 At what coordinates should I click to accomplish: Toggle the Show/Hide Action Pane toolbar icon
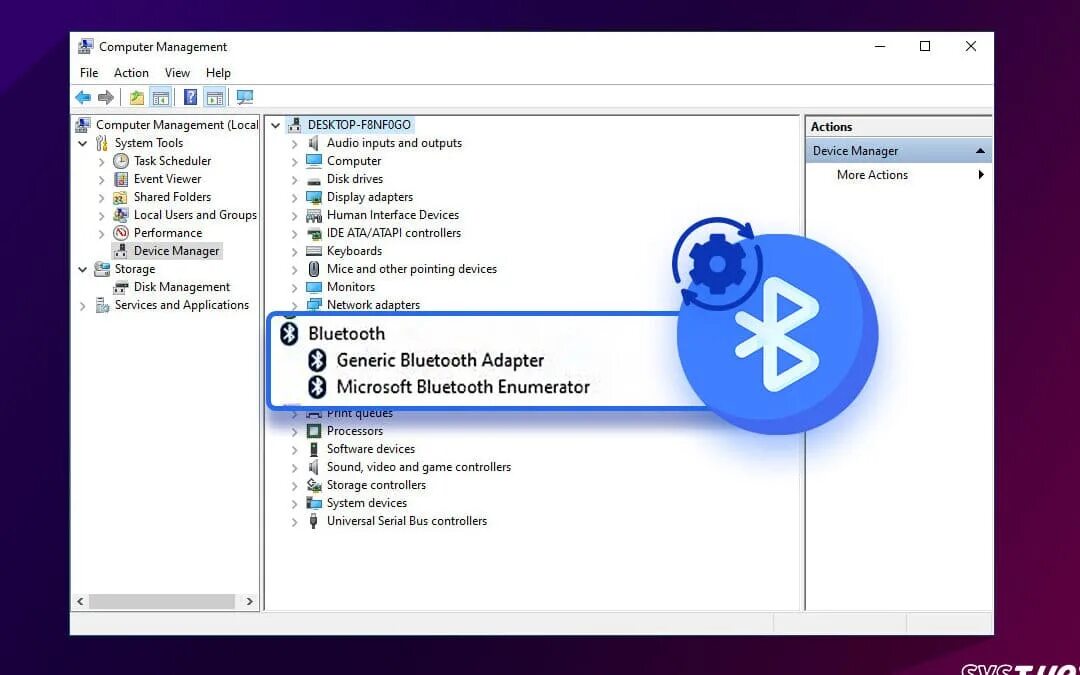point(214,98)
